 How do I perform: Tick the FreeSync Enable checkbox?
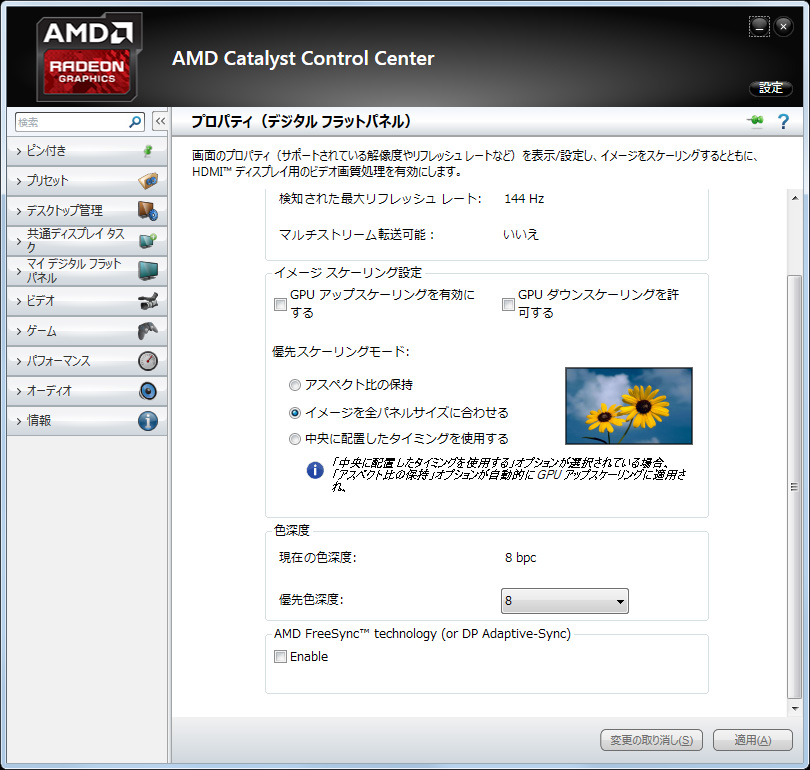pos(280,656)
